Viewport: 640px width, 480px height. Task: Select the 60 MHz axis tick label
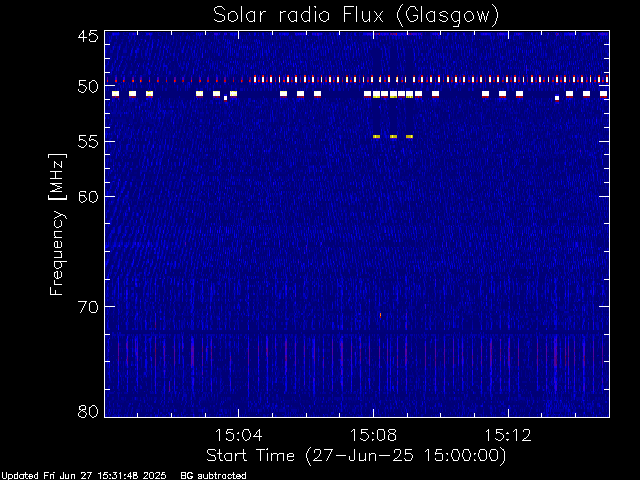[x=88, y=197]
